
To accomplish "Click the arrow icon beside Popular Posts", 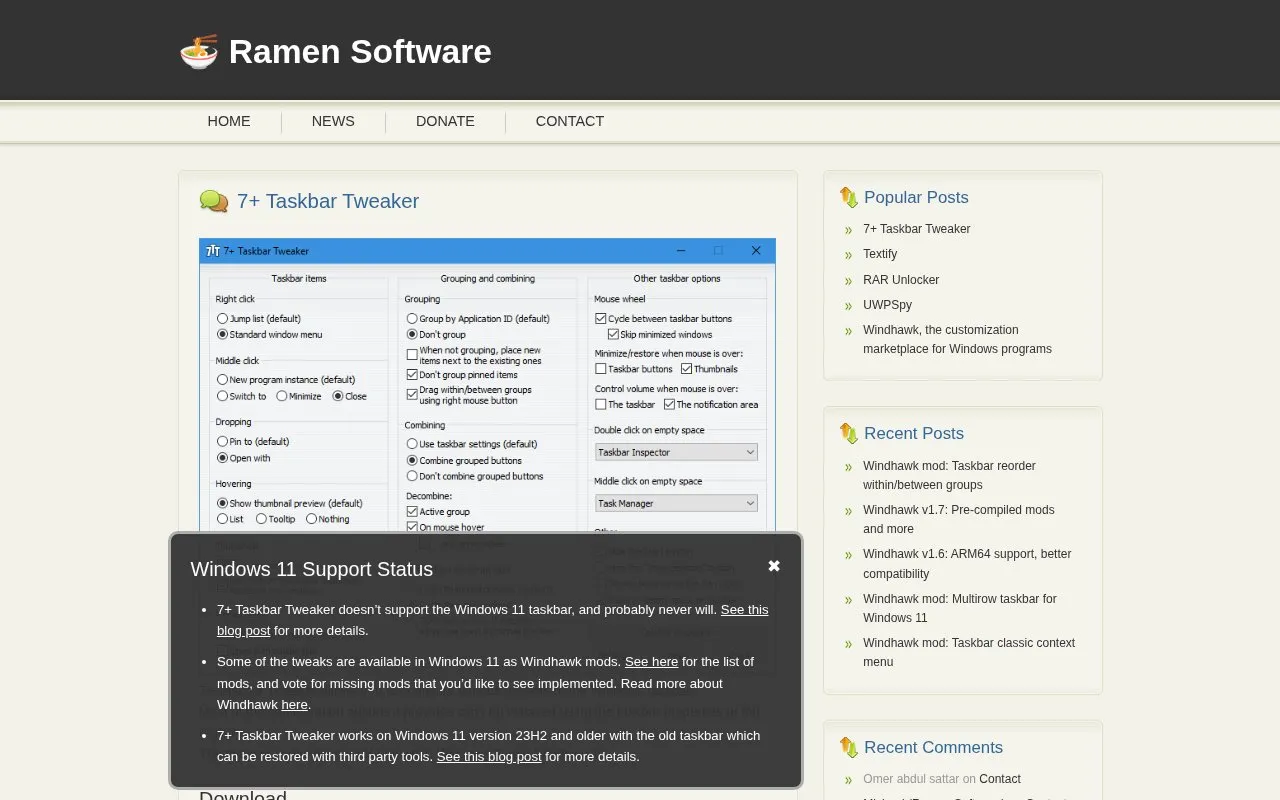I will 849,198.
